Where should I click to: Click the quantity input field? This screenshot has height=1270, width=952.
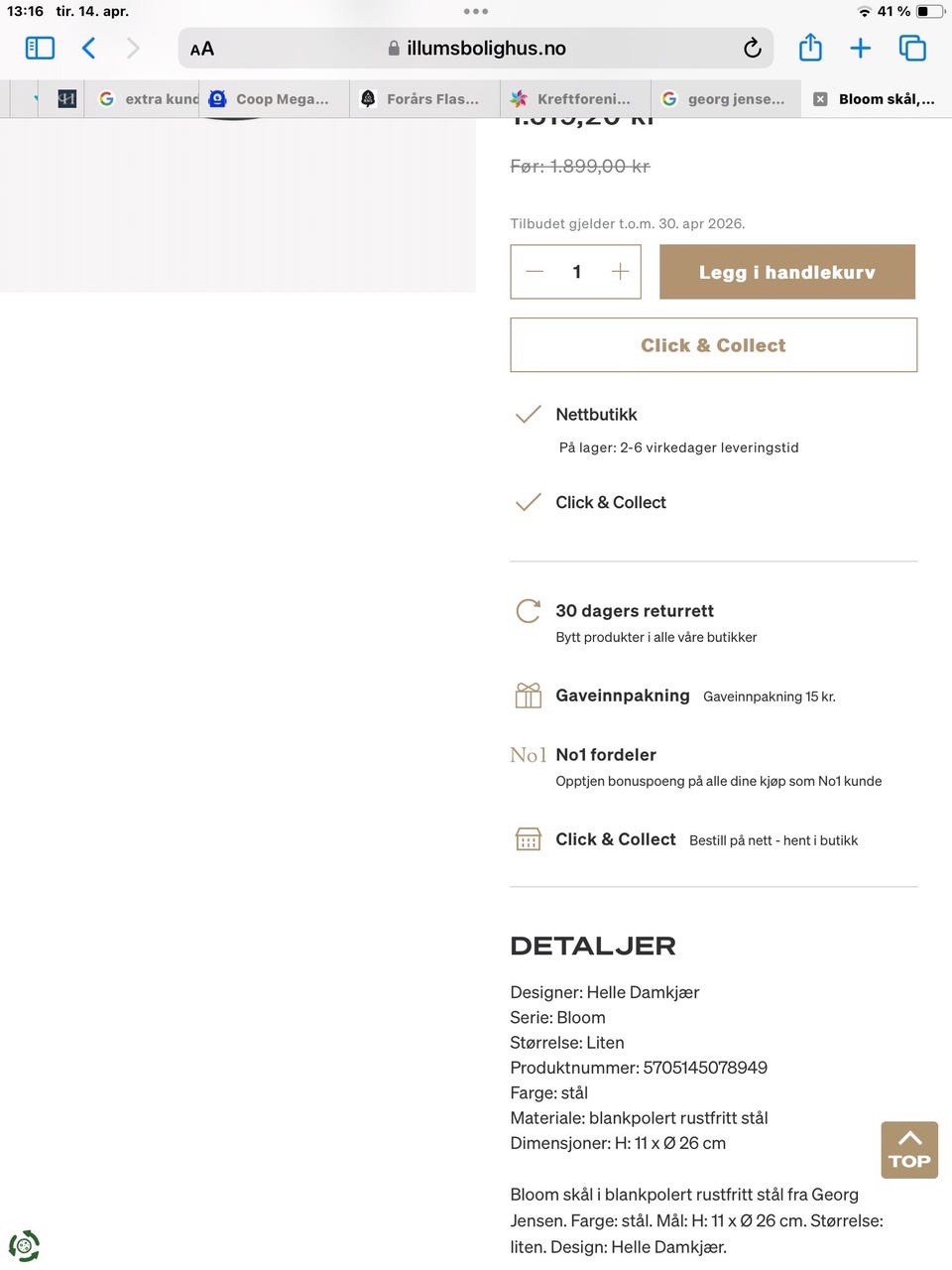(x=577, y=272)
